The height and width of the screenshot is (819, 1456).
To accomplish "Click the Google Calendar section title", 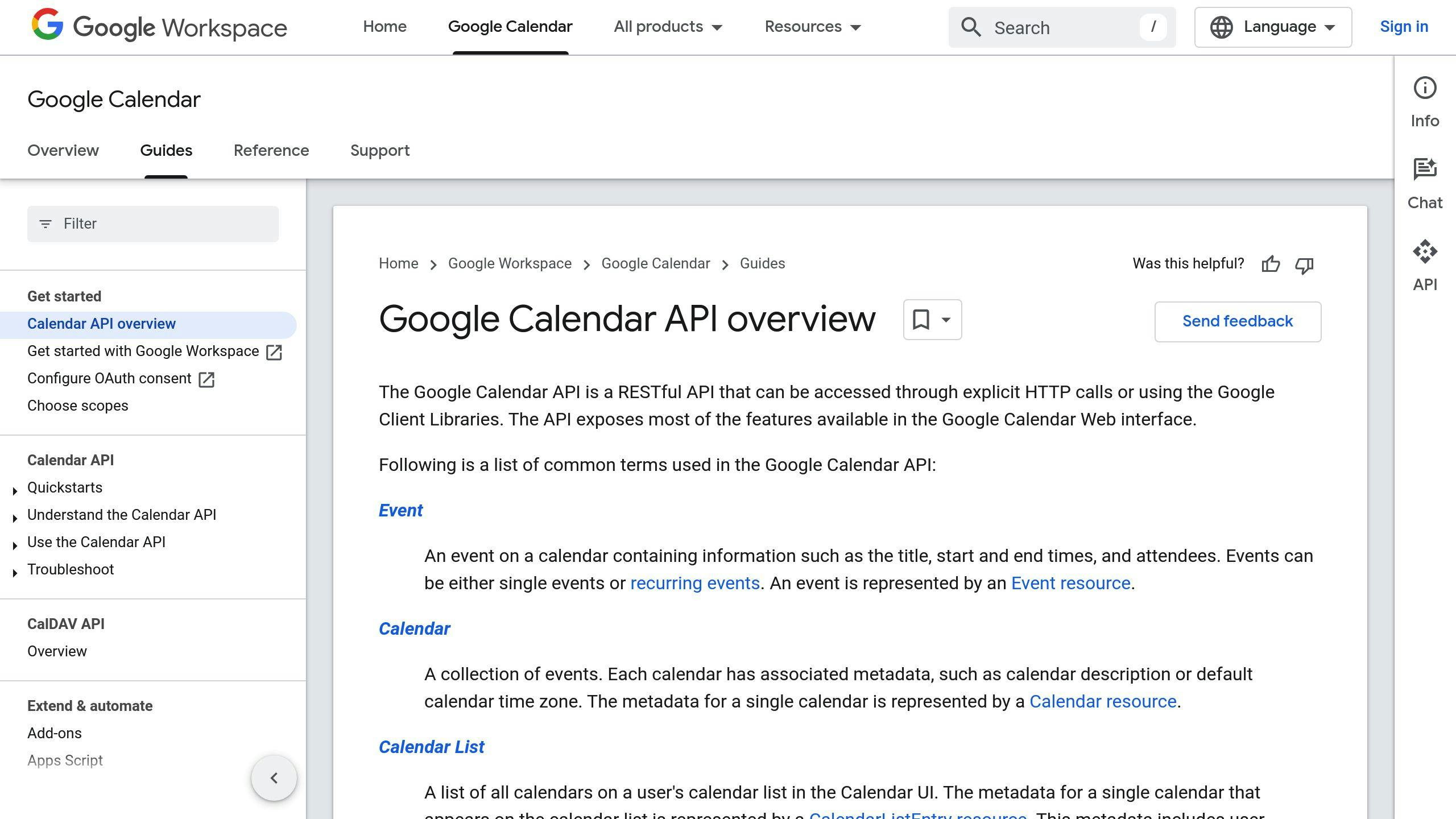I will tap(114, 100).
